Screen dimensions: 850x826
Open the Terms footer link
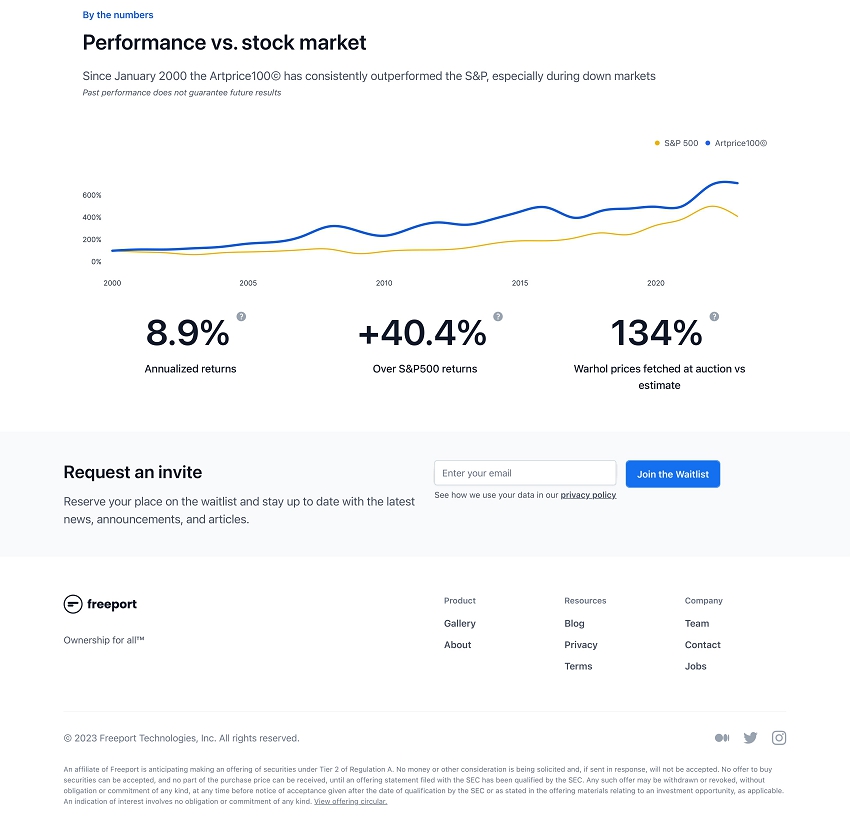pyautogui.click(x=578, y=666)
